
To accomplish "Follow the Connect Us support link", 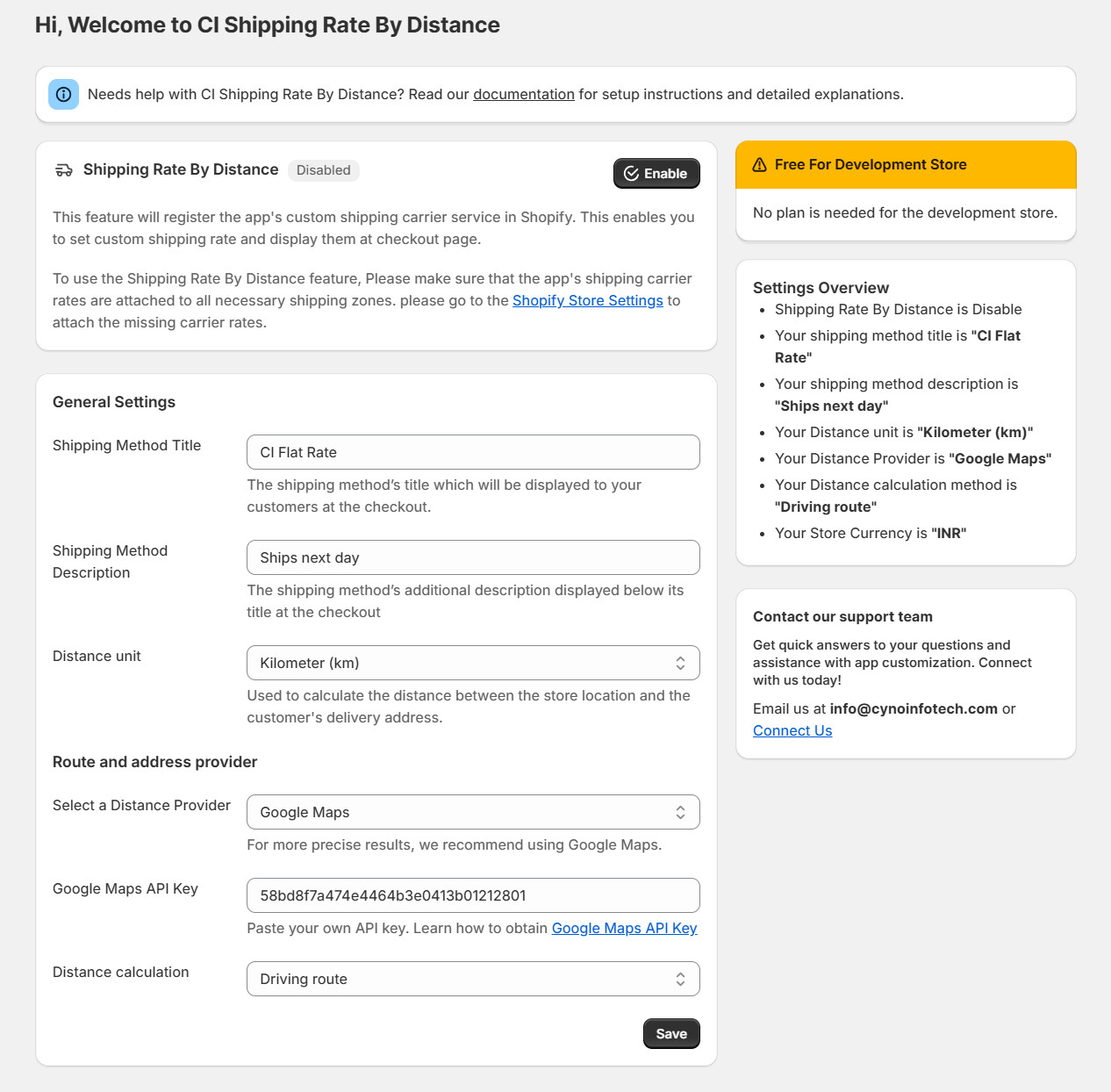I will (x=792, y=730).
